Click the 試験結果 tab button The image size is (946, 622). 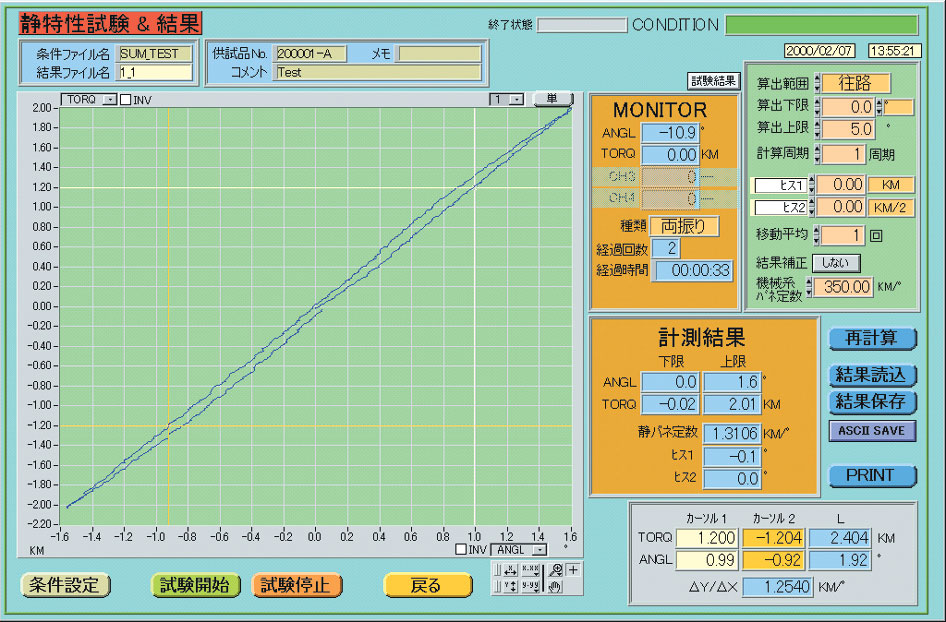tap(713, 81)
